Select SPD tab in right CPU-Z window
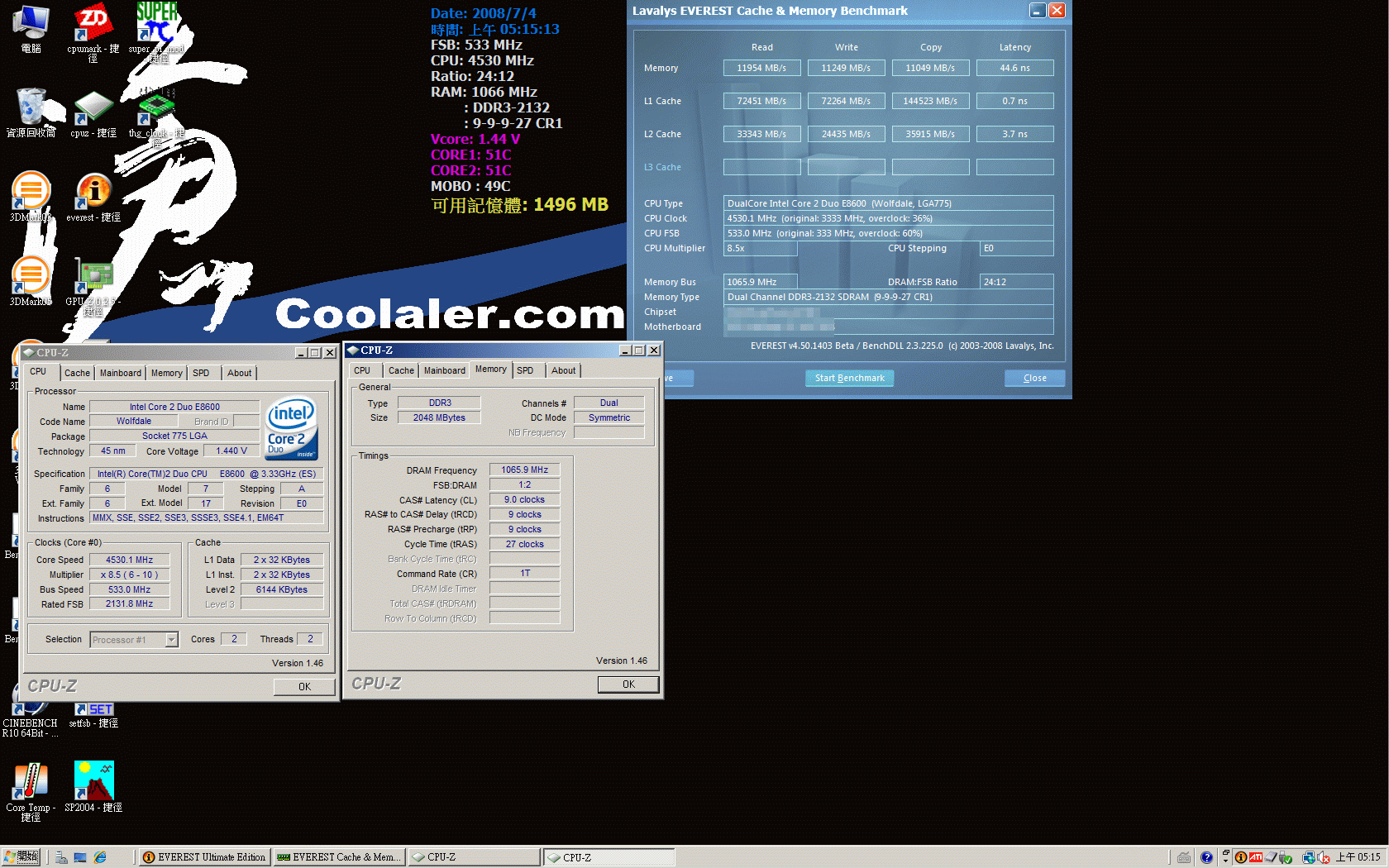 (x=525, y=370)
